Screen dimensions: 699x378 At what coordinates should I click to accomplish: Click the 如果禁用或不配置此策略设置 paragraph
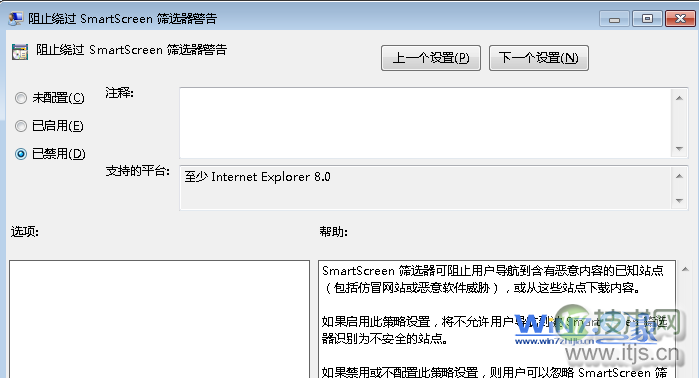(x=494, y=372)
